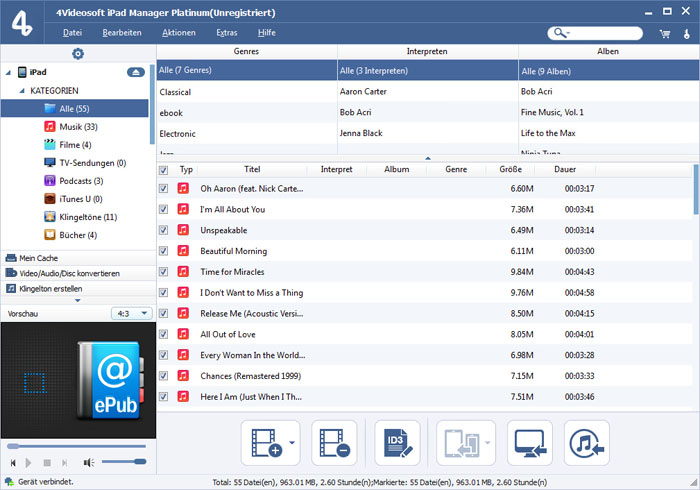
Task: Click the export to PC button
Action: 530,442
